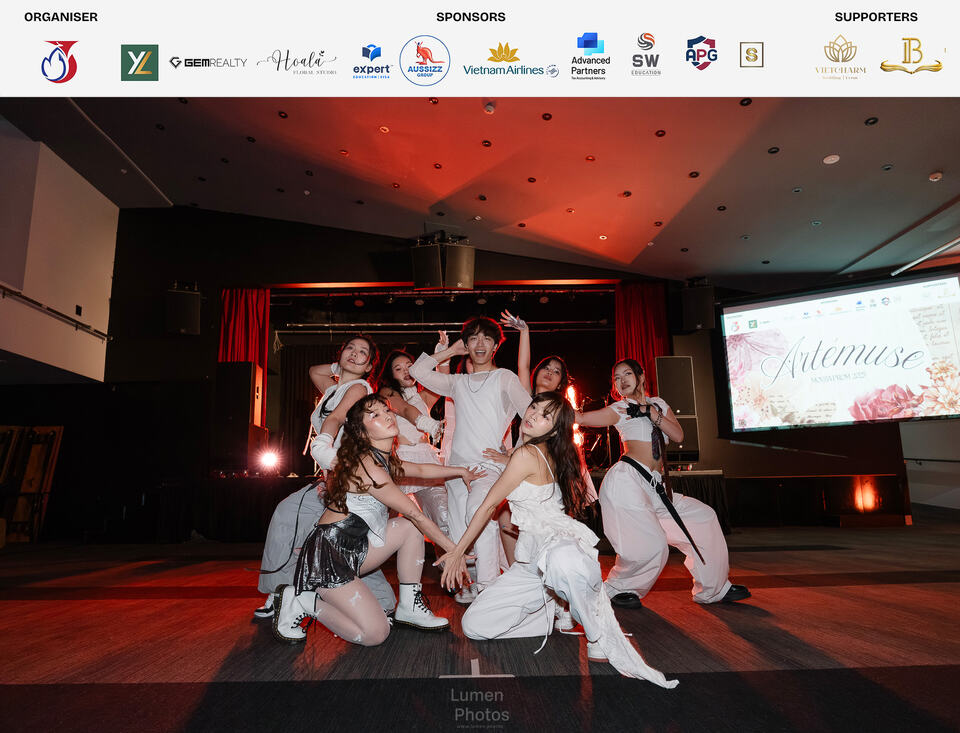
Task: Select the Aussizz Group kangaroo logo
Action: pyautogui.click(x=425, y=60)
